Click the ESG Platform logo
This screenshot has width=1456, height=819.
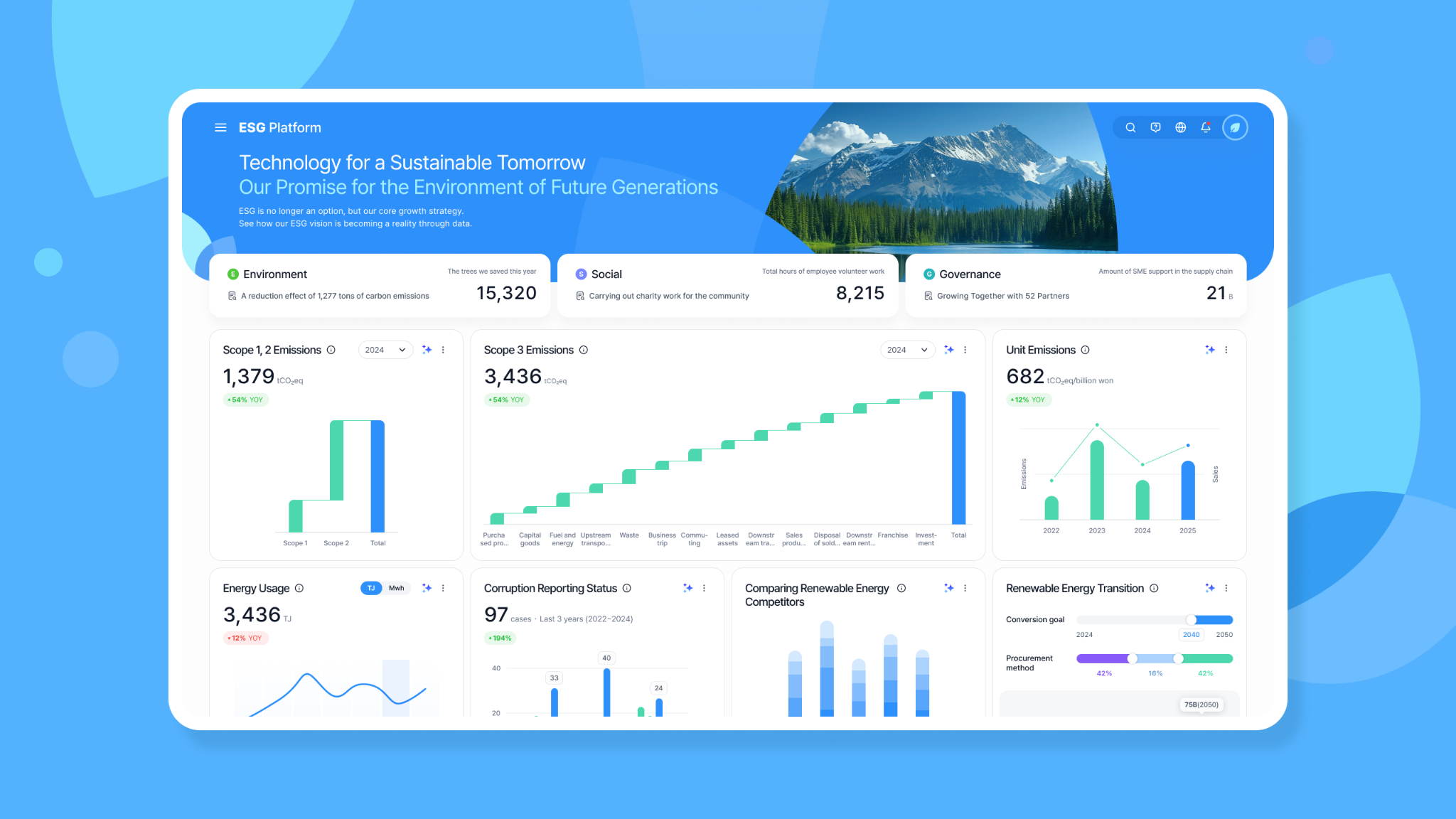[279, 127]
